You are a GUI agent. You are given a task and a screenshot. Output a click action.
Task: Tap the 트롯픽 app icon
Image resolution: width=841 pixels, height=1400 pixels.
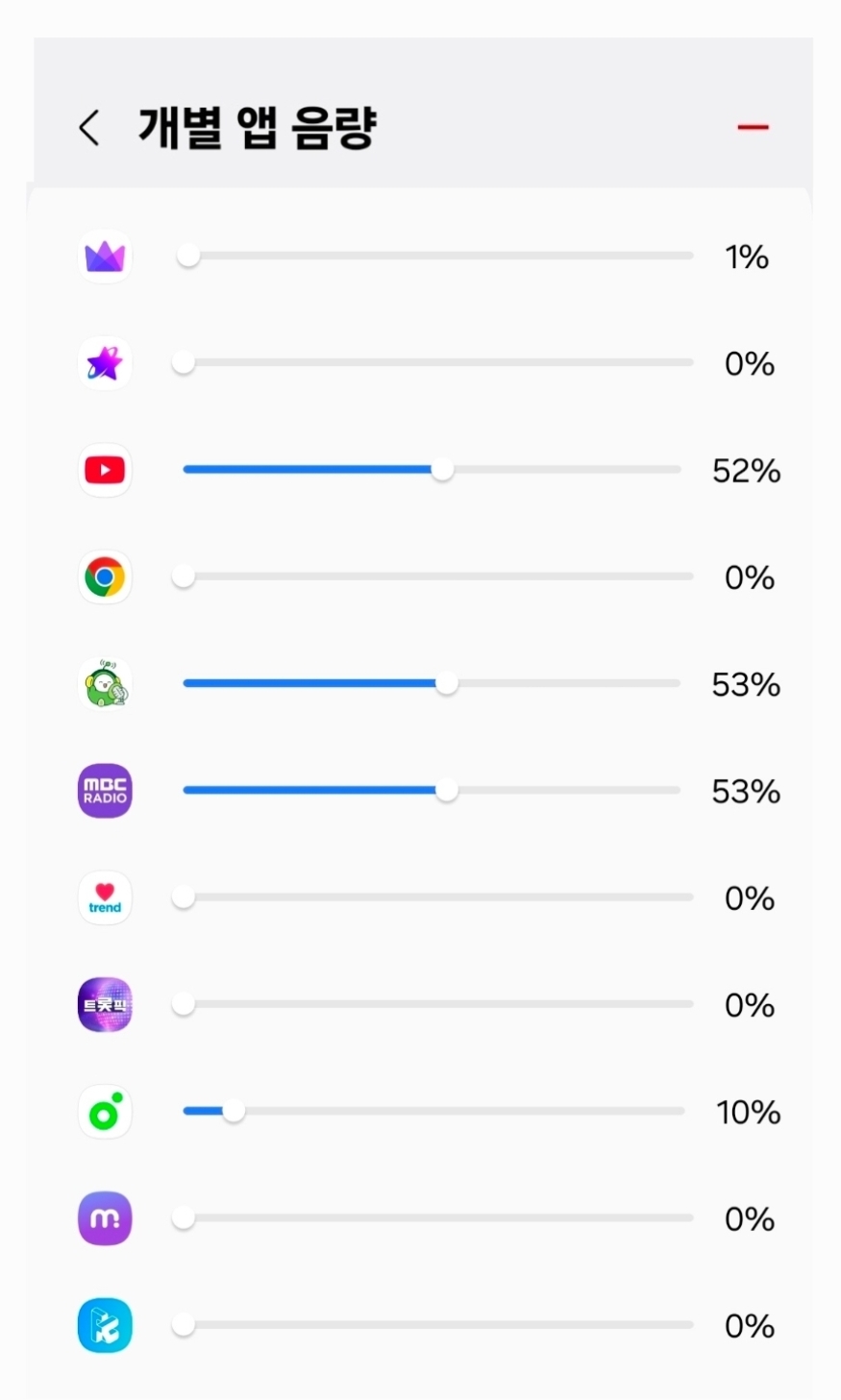point(105,1005)
